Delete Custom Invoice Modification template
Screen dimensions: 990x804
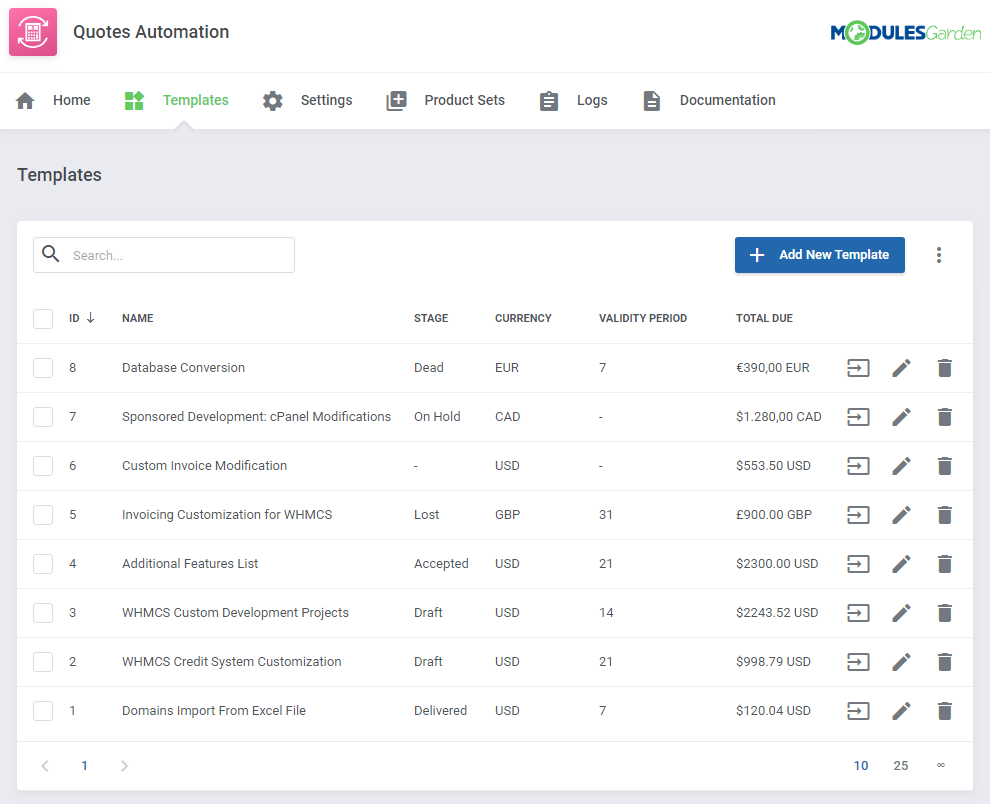pos(945,466)
